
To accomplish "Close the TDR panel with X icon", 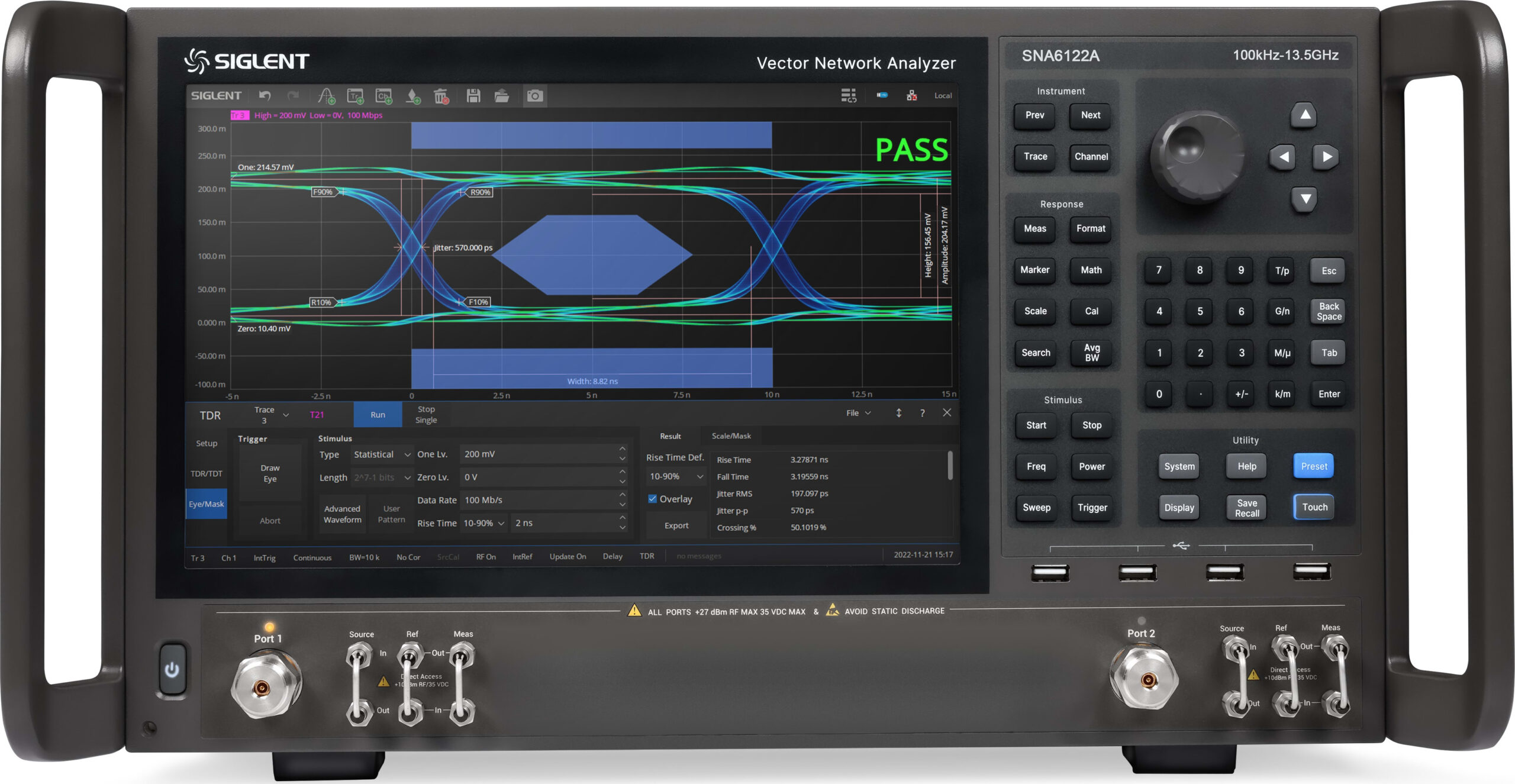I will click(947, 412).
